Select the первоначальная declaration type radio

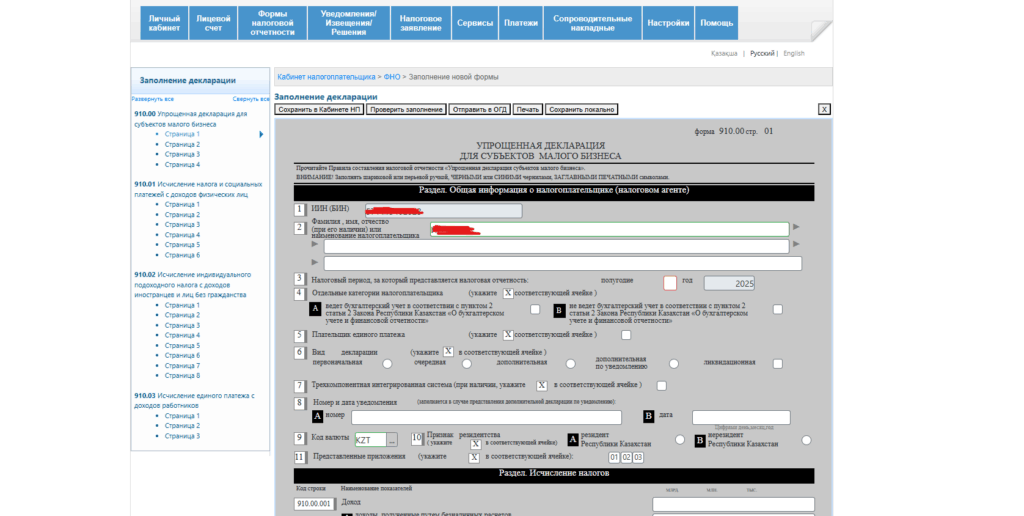tap(385, 364)
